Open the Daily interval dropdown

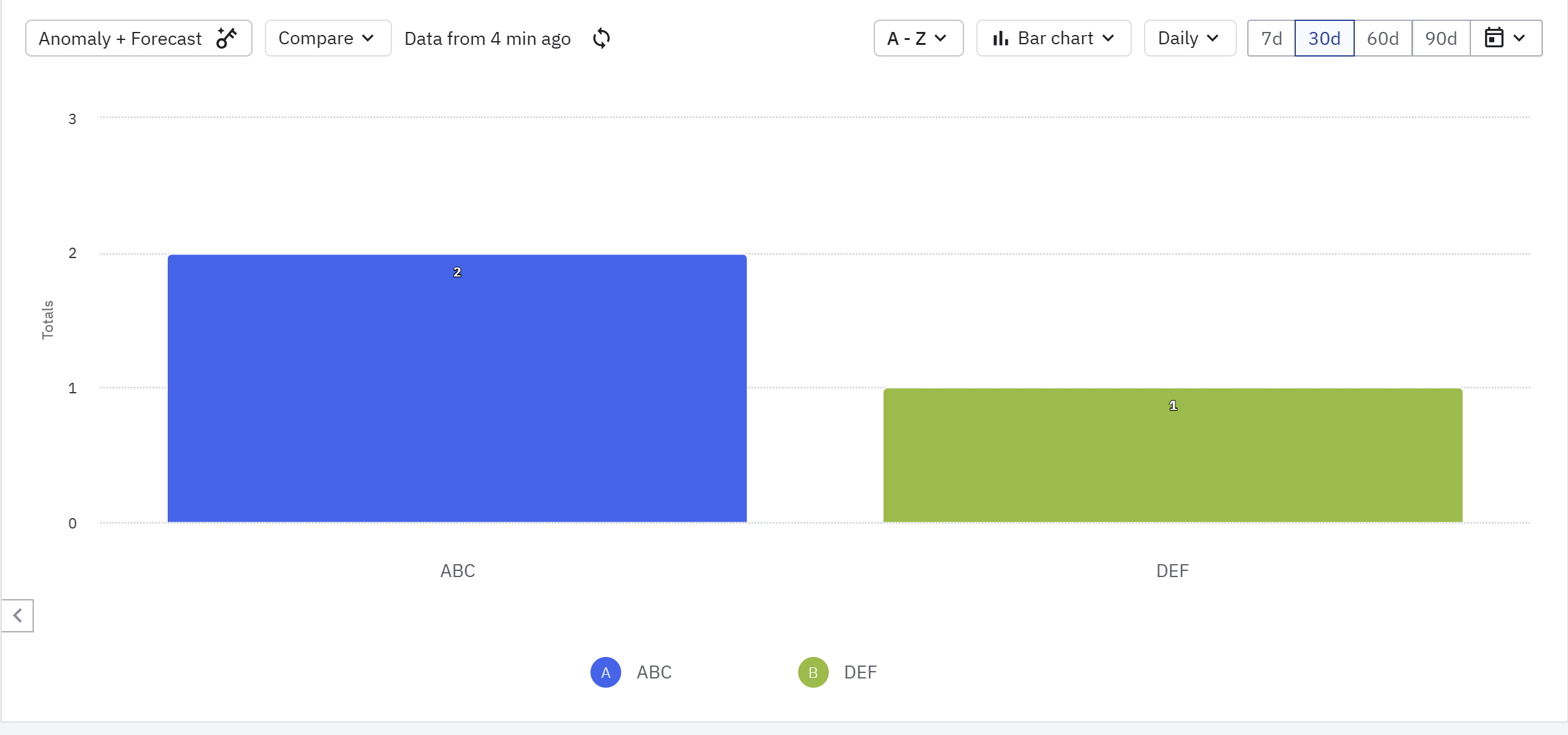[x=1190, y=38]
